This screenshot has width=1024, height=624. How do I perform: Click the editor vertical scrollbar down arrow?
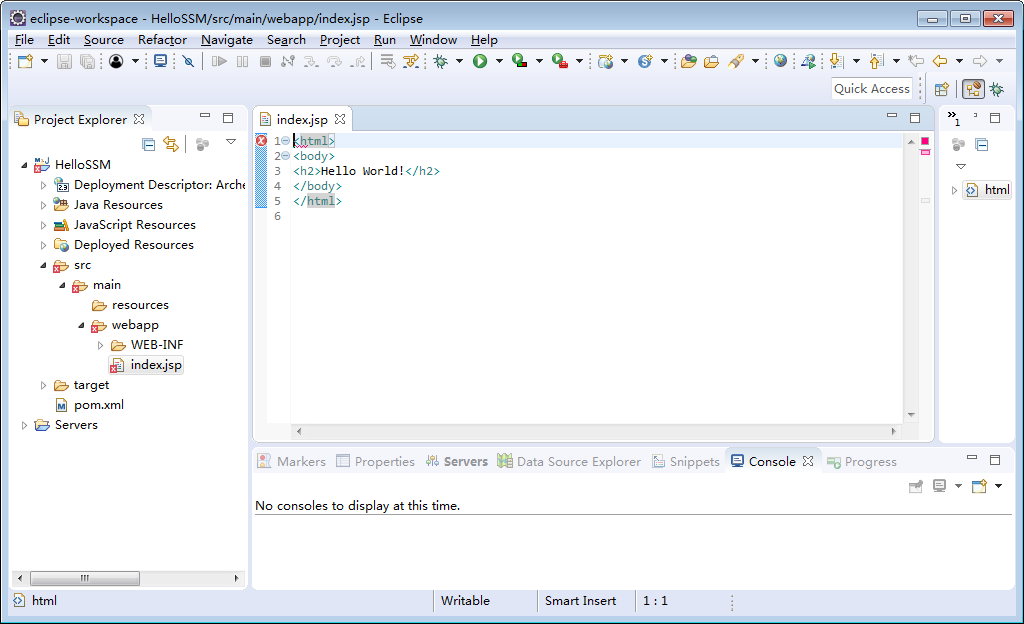coord(911,415)
